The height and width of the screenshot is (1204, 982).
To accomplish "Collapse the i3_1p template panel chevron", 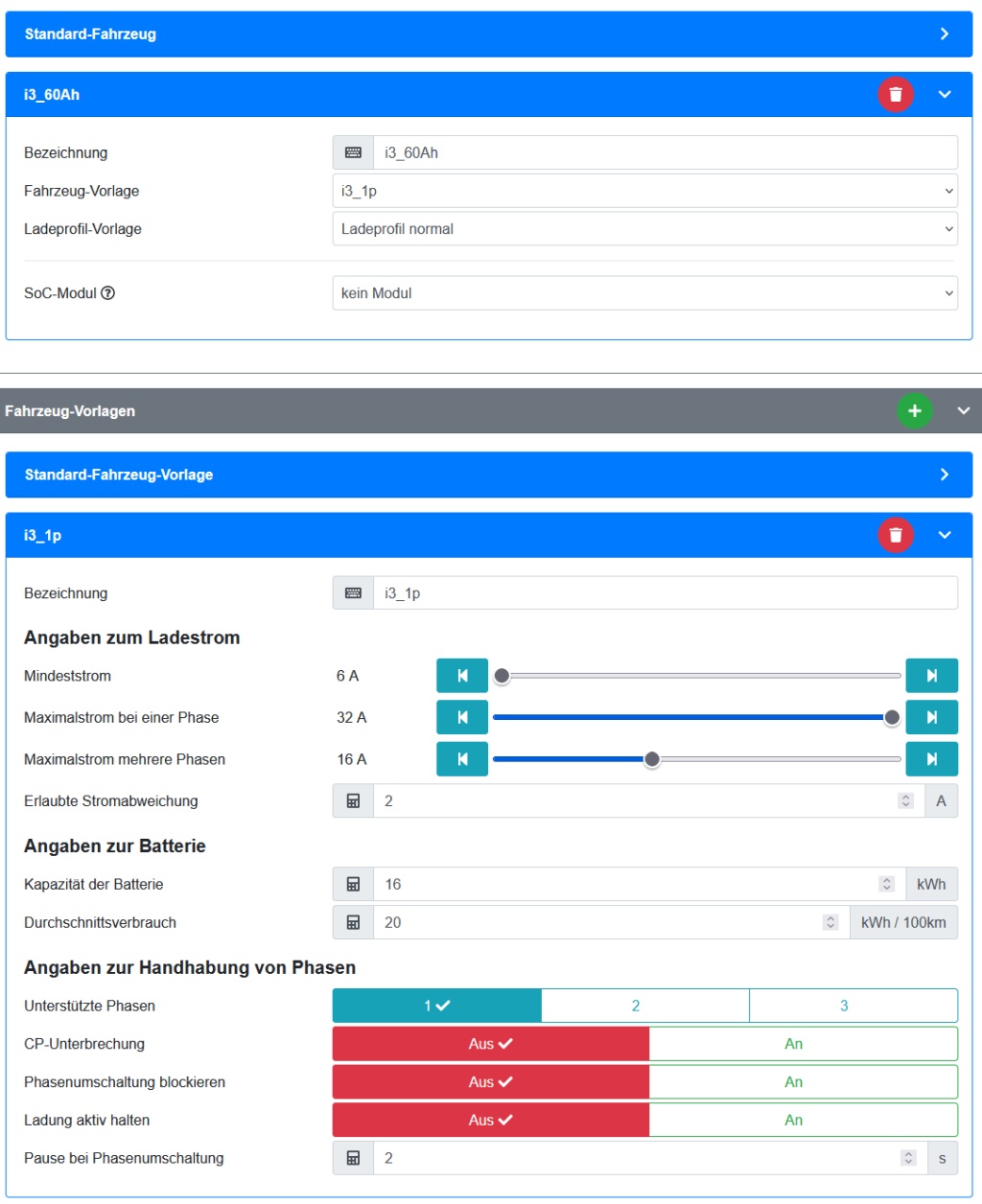I will pos(945,535).
